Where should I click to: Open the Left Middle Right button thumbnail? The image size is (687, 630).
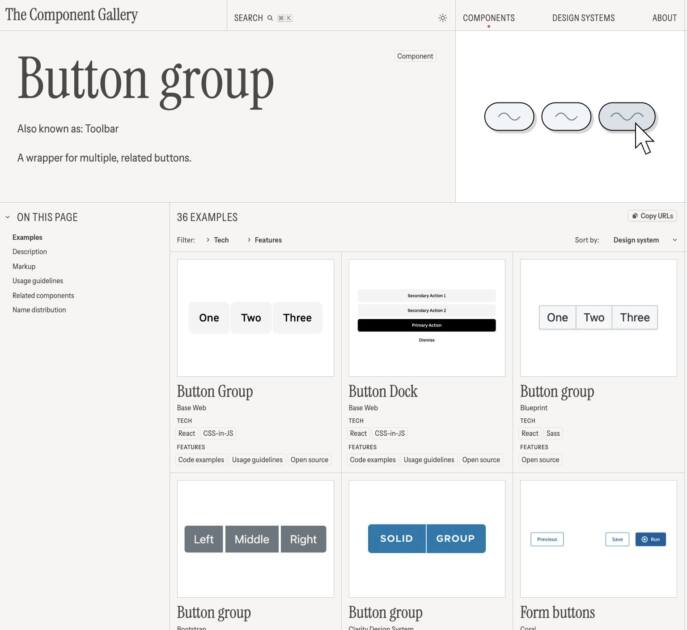[255, 539]
